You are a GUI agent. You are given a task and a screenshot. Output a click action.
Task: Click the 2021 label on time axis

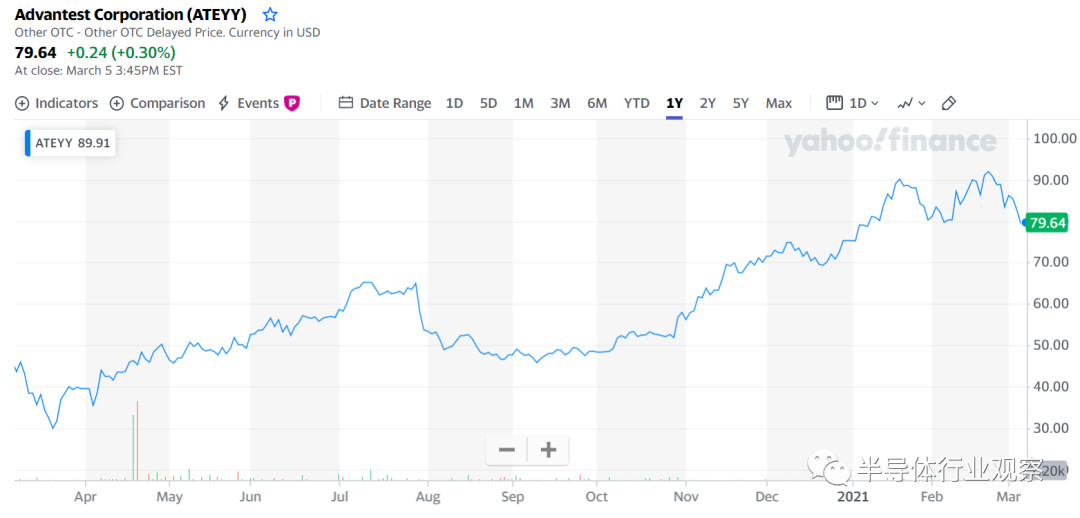tap(851, 496)
